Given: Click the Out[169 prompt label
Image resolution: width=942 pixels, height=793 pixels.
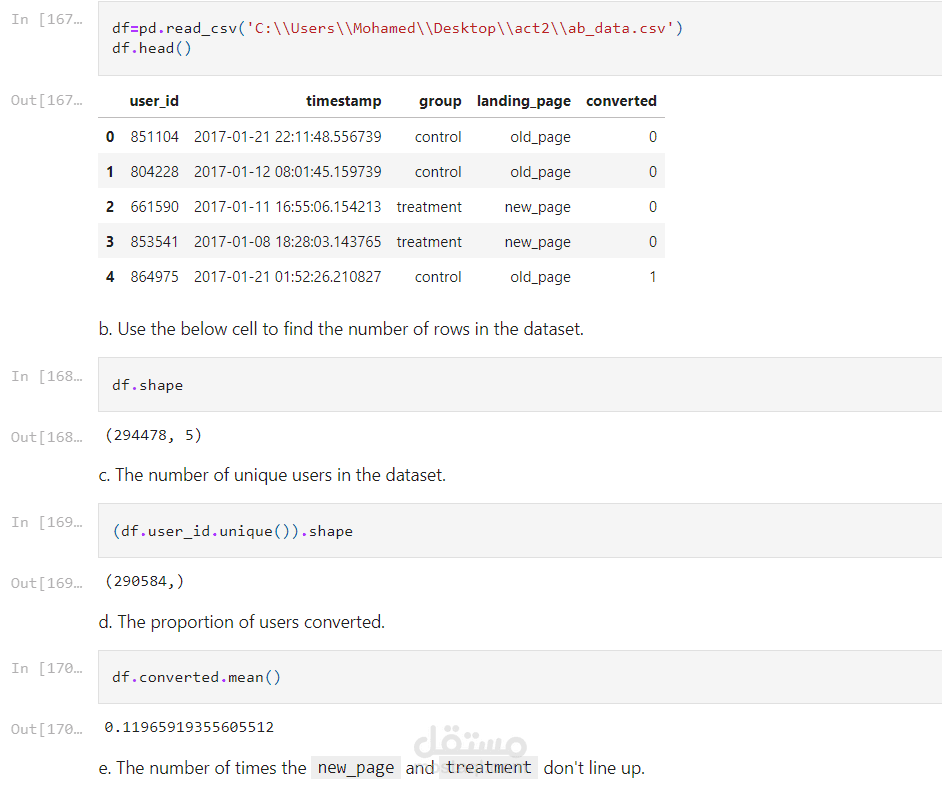Looking at the screenshot, I should pyautogui.click(x=46, y=583).
